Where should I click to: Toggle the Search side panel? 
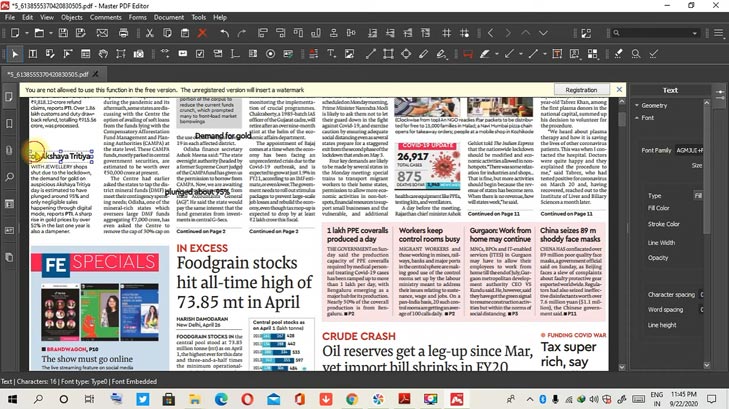point(9,177)
